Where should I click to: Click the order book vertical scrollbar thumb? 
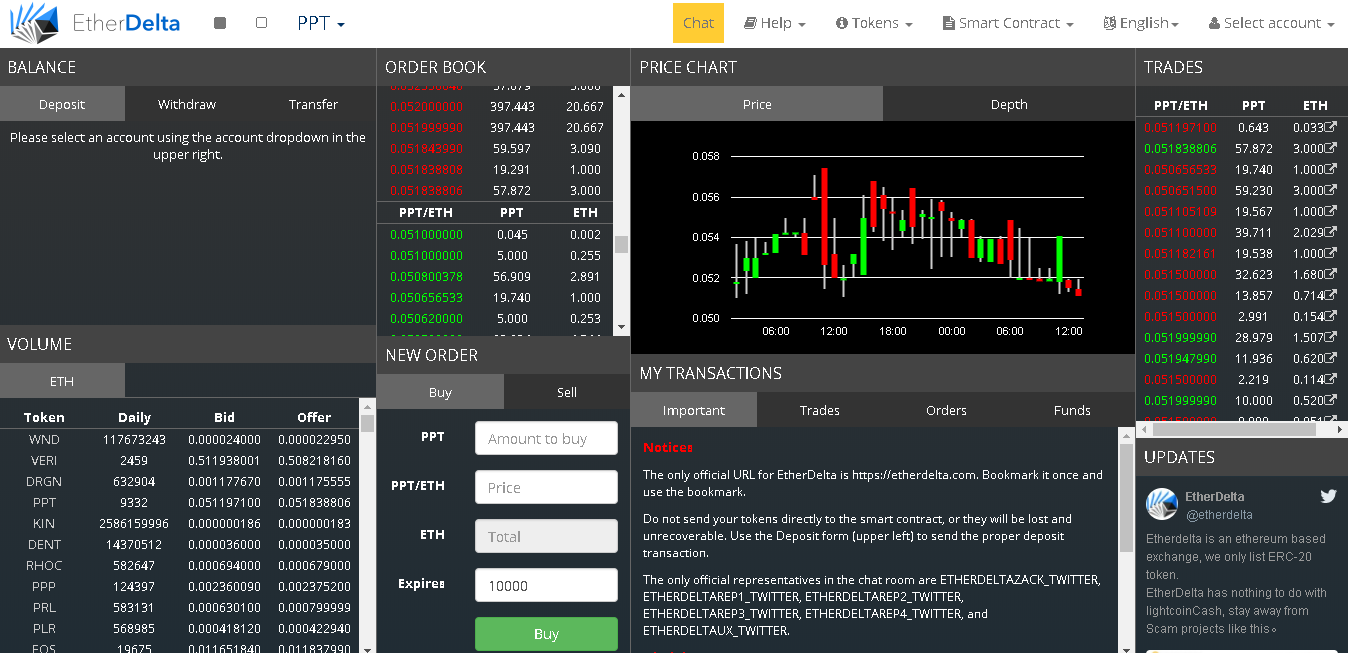pyautogui.click(x=621, y=244)
